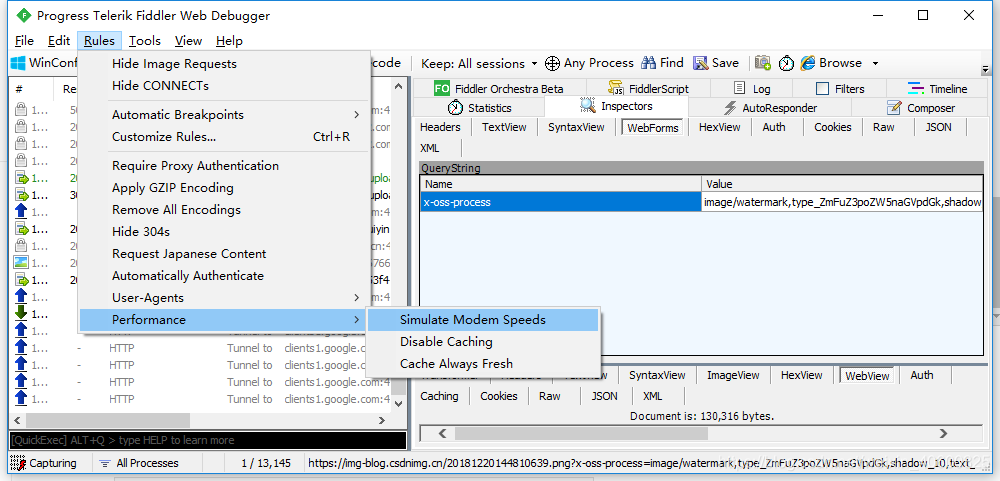Choose Simulate Modem Speeds
Viewport: 1000px width, 481px height.
(473, 320)
